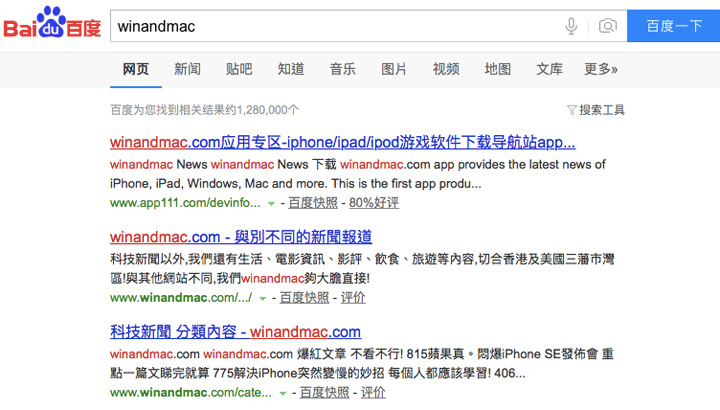Expand dropdown arrow beside www.winandmac.com/.../ URL

[263, 299]
